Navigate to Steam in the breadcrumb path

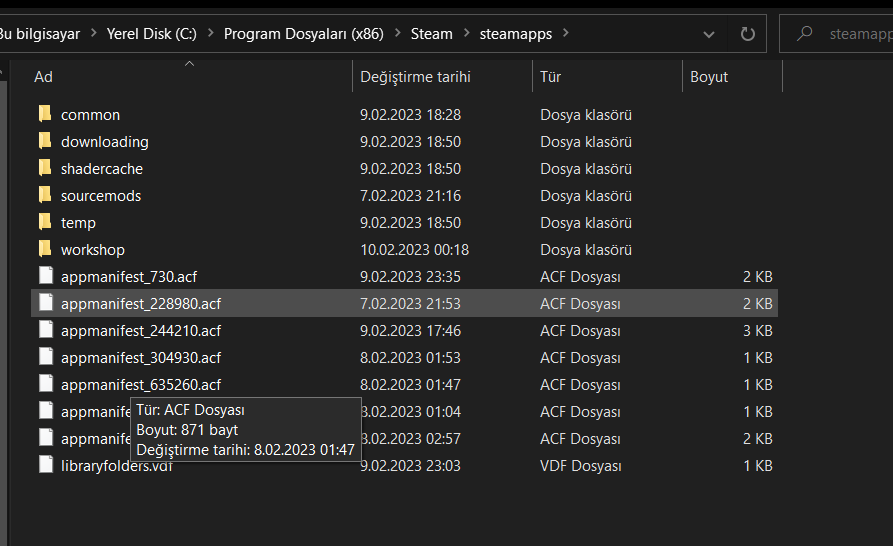pos(432,34)
